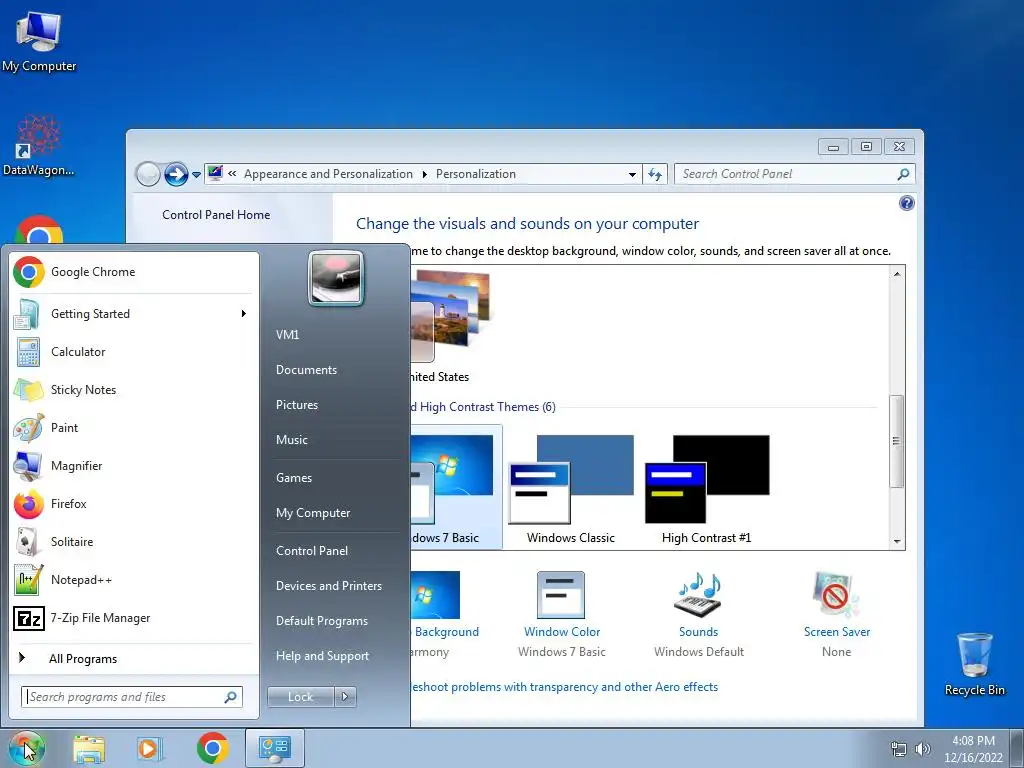
Task: Click theme list scrollbar down arrow
Action: [897, 541]
